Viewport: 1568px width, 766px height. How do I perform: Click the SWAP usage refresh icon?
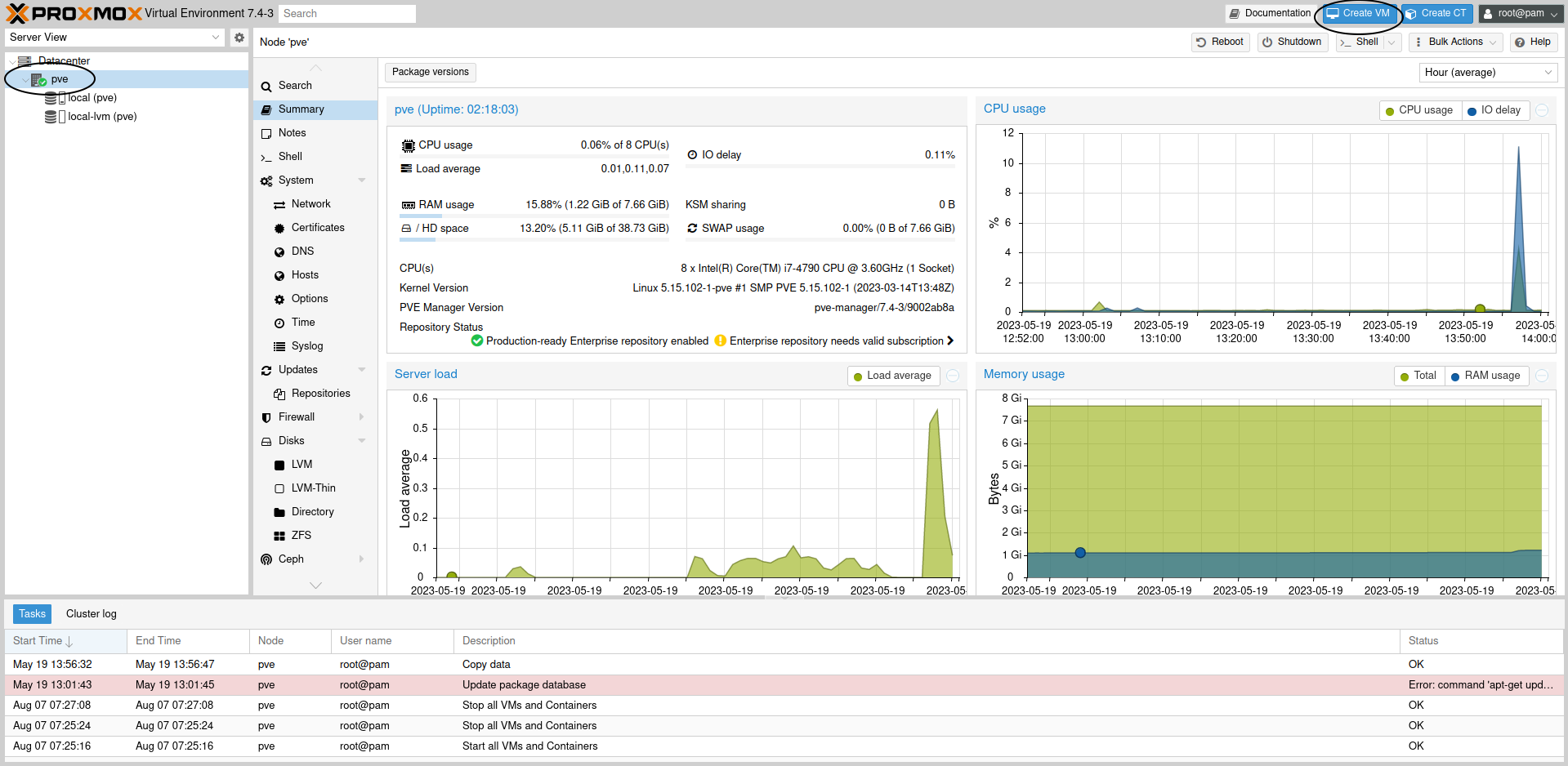[692, 229]
